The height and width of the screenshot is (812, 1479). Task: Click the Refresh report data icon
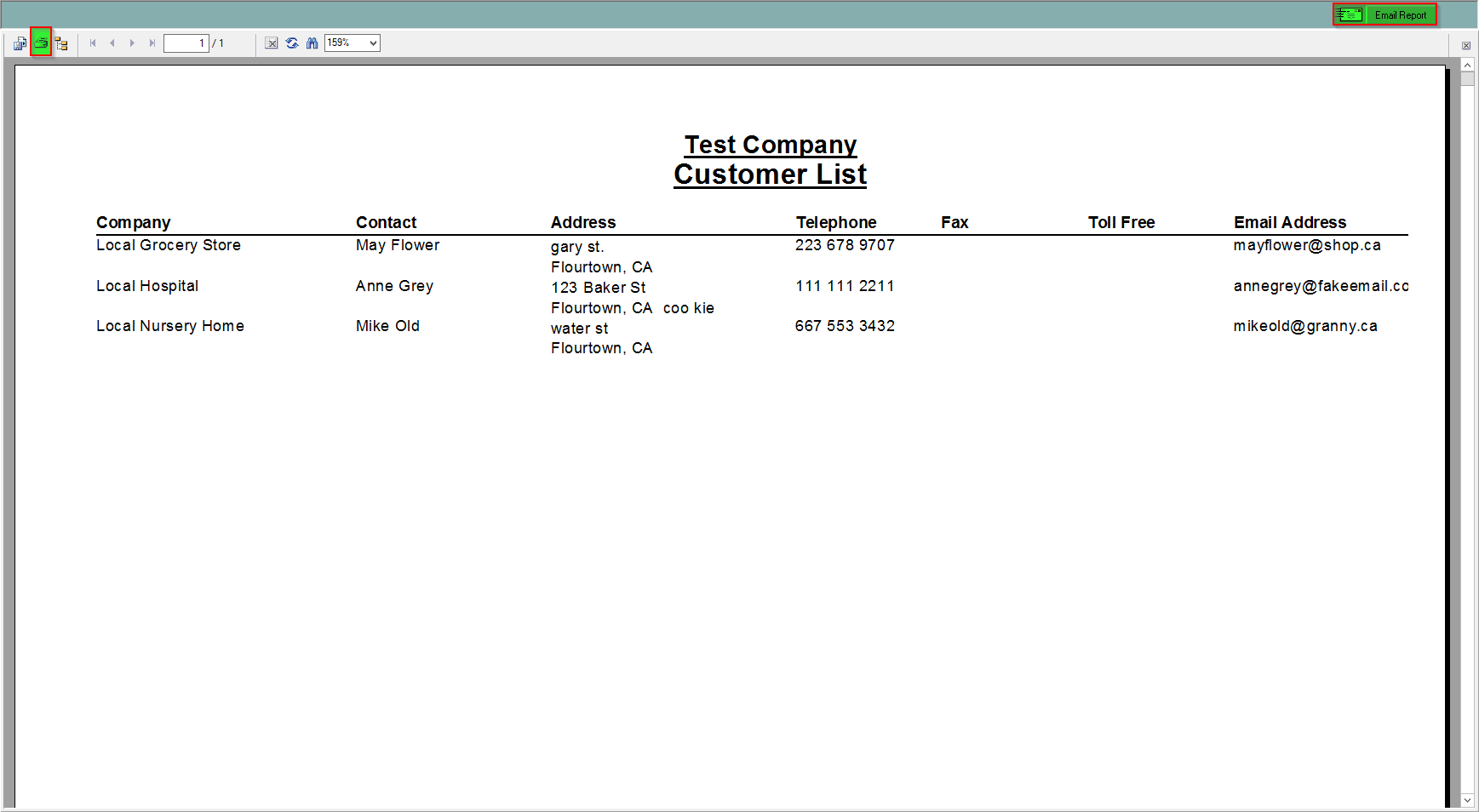point(291,43)
